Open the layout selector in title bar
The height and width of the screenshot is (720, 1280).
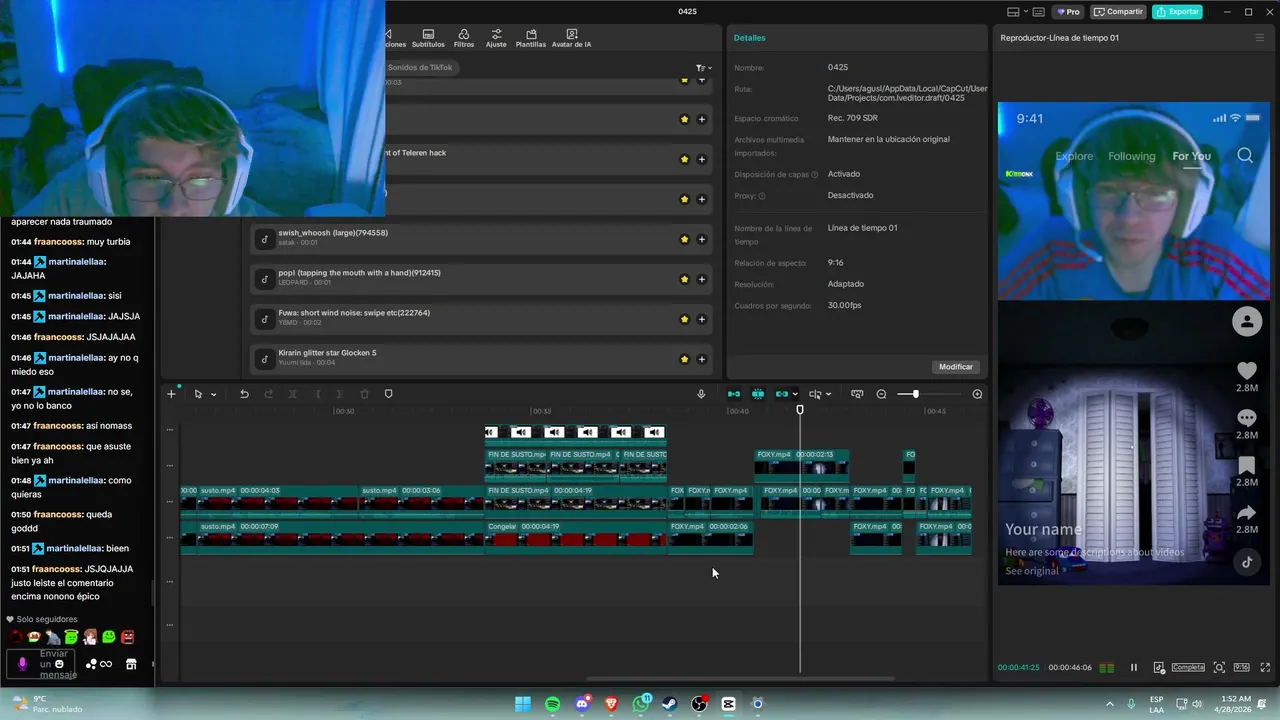1018,12
